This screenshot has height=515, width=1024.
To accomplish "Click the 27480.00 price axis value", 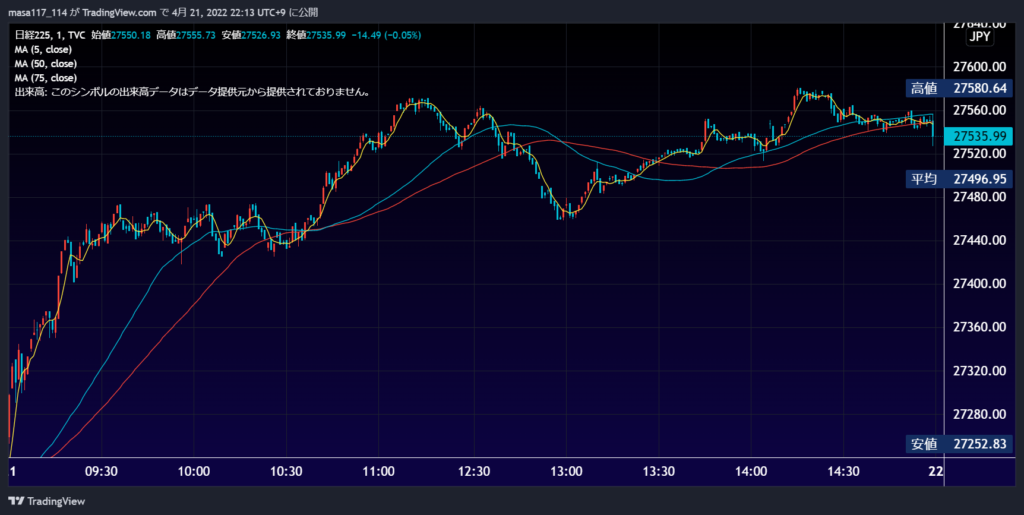I will [980, 196].
